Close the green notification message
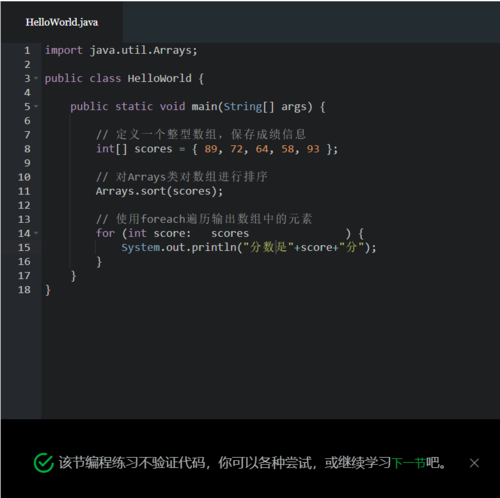This screenshot has height=498, width=500. [x=474, y=463]
